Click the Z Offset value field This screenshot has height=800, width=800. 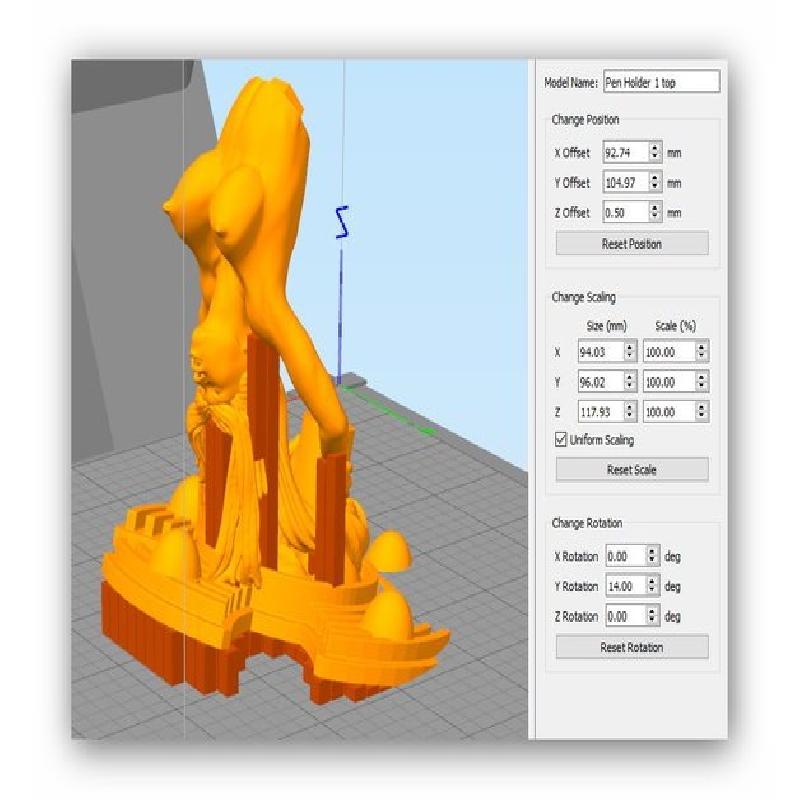point(626,212)
